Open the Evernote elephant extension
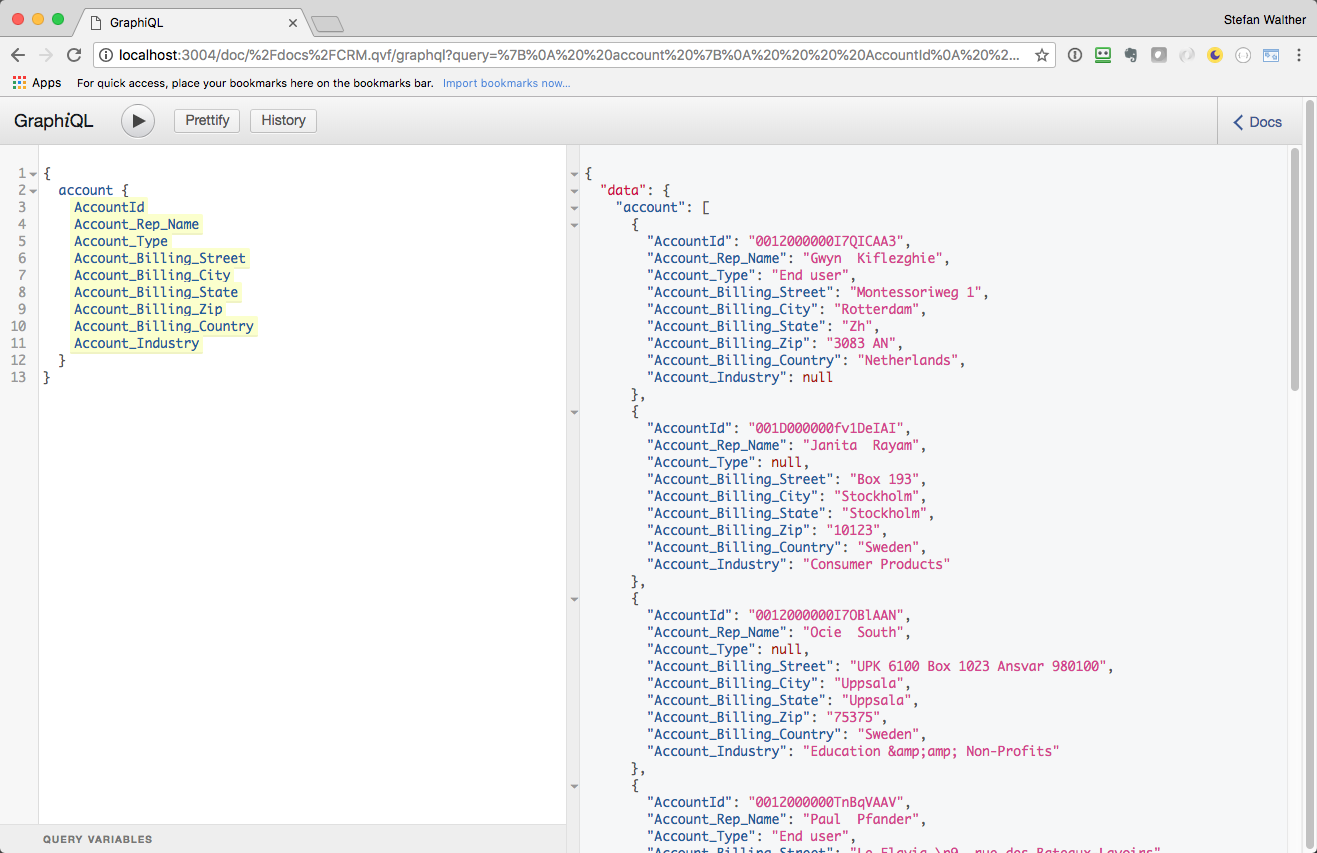Viewport: 1317px width, 853px height. click(1131, 55)
